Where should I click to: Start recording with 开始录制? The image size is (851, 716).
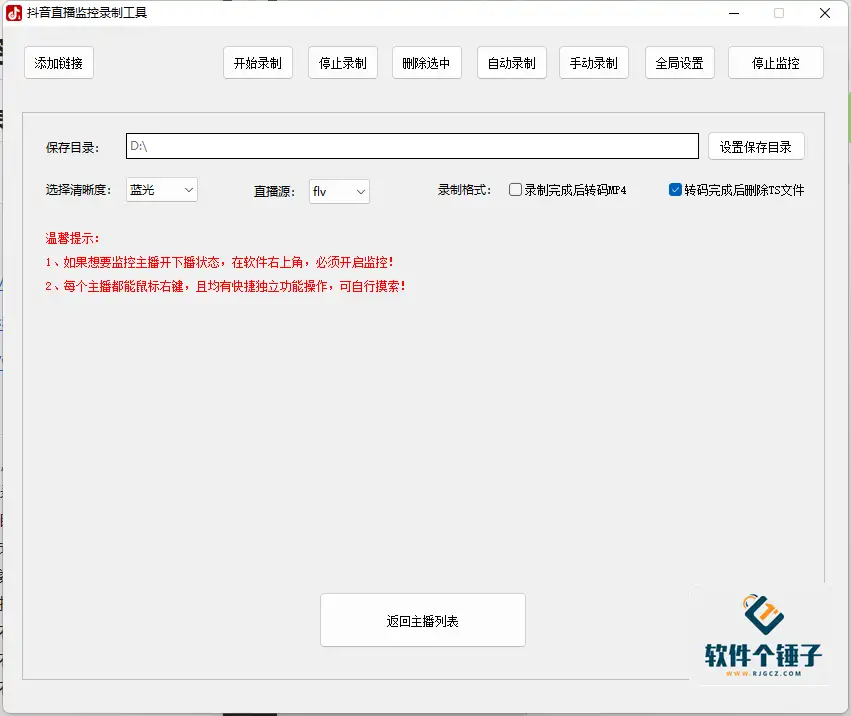(x=258, y=63)
